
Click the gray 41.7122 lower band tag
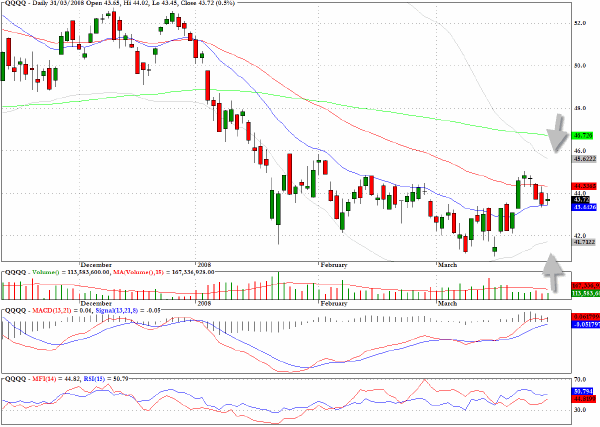tap(584, 242)
